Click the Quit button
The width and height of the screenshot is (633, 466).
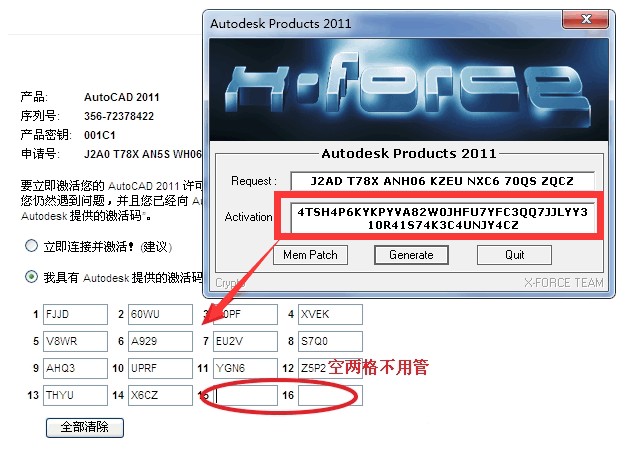pos(514,255)
